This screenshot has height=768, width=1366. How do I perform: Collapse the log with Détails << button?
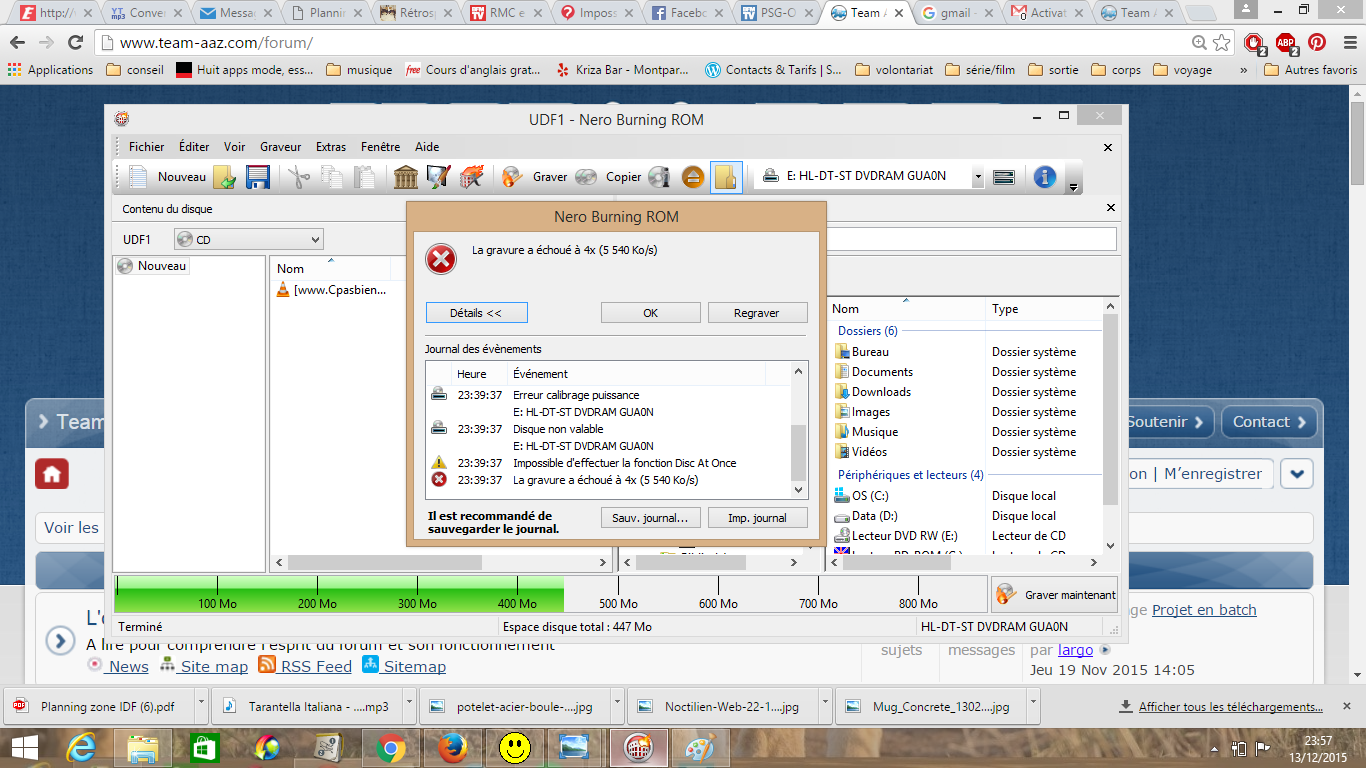(x=476, y=313)
